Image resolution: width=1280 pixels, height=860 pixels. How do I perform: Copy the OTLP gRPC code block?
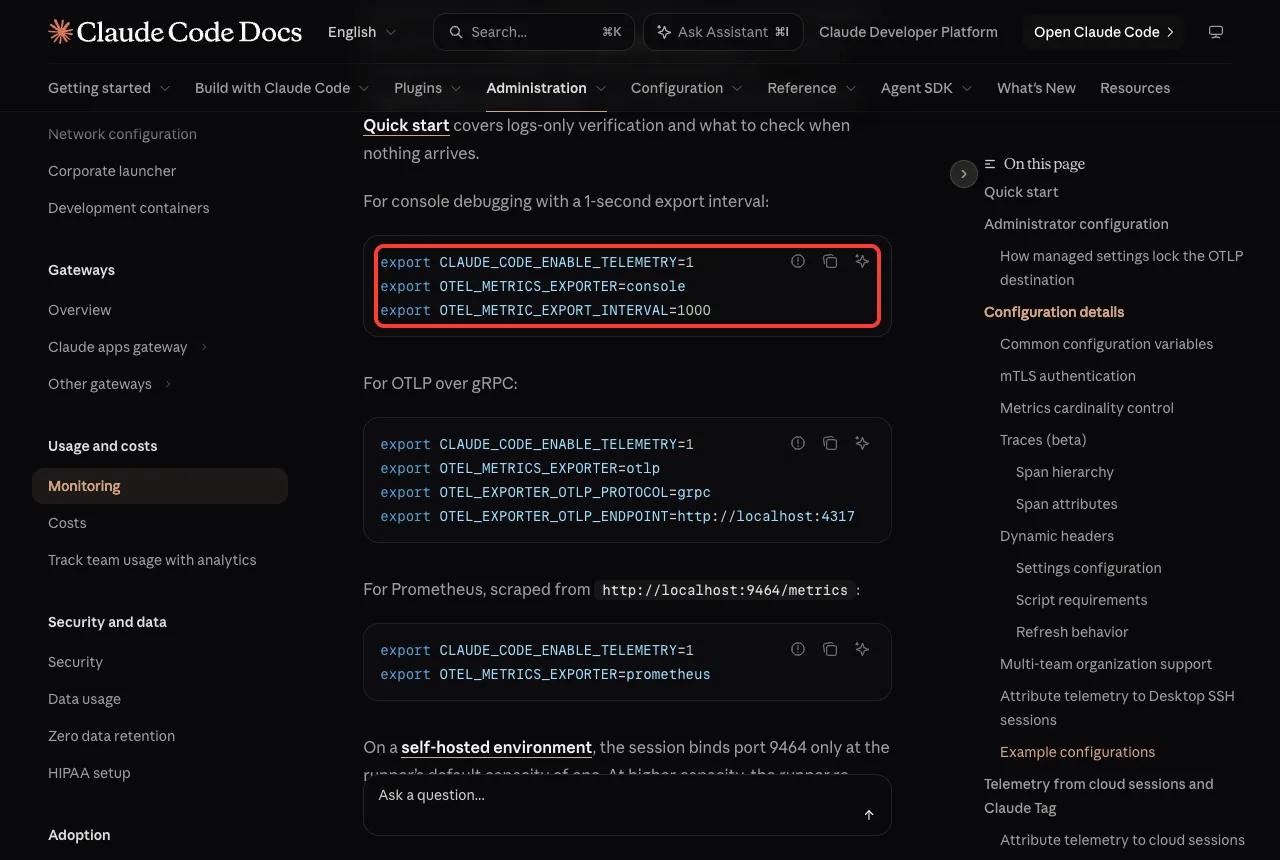coord(830,443)
